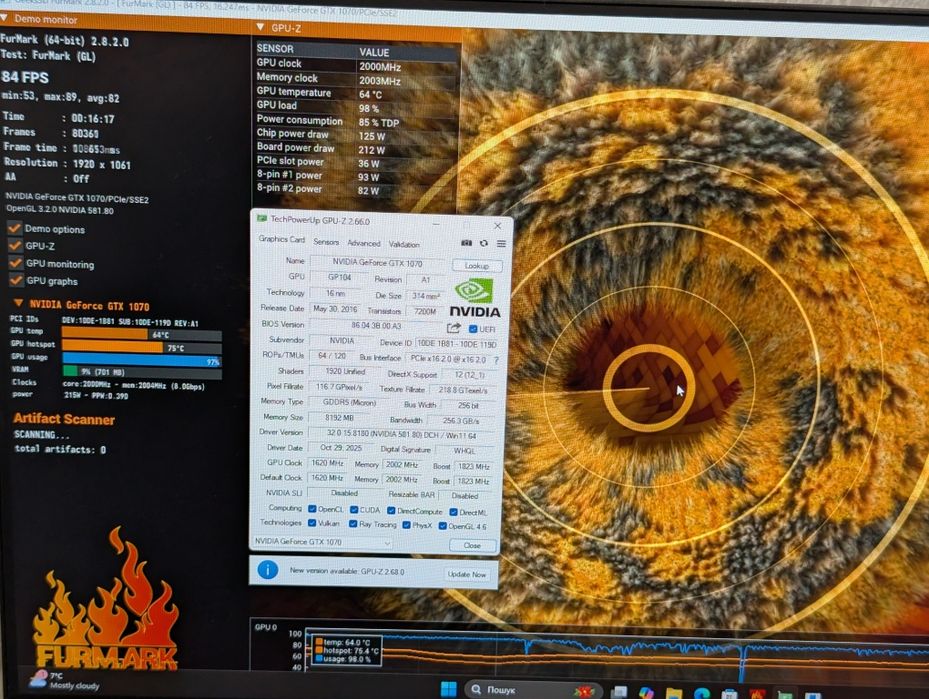Click the Lookup button

pyautogui.click(x=477, y=265)
